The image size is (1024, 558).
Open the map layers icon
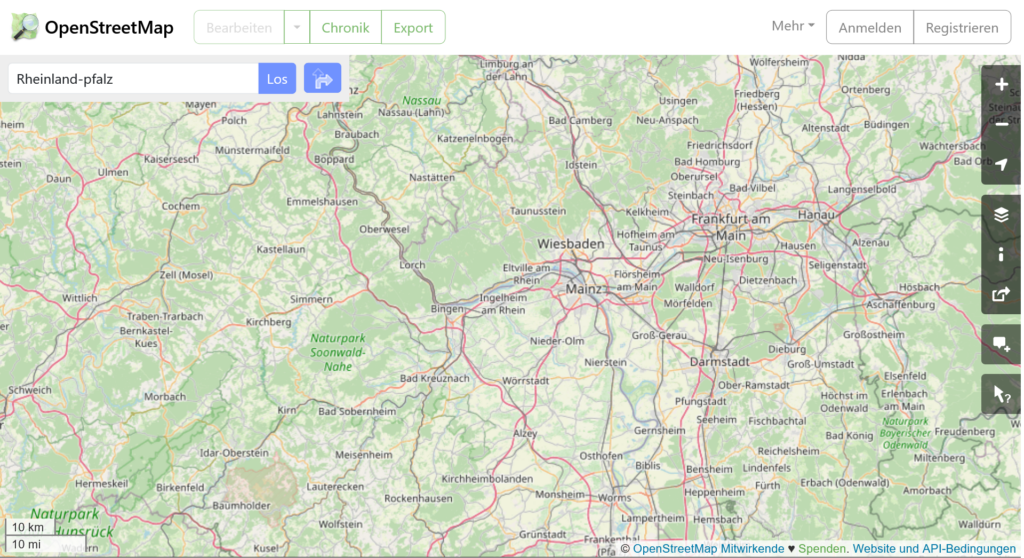click(x=1000, y=215)
